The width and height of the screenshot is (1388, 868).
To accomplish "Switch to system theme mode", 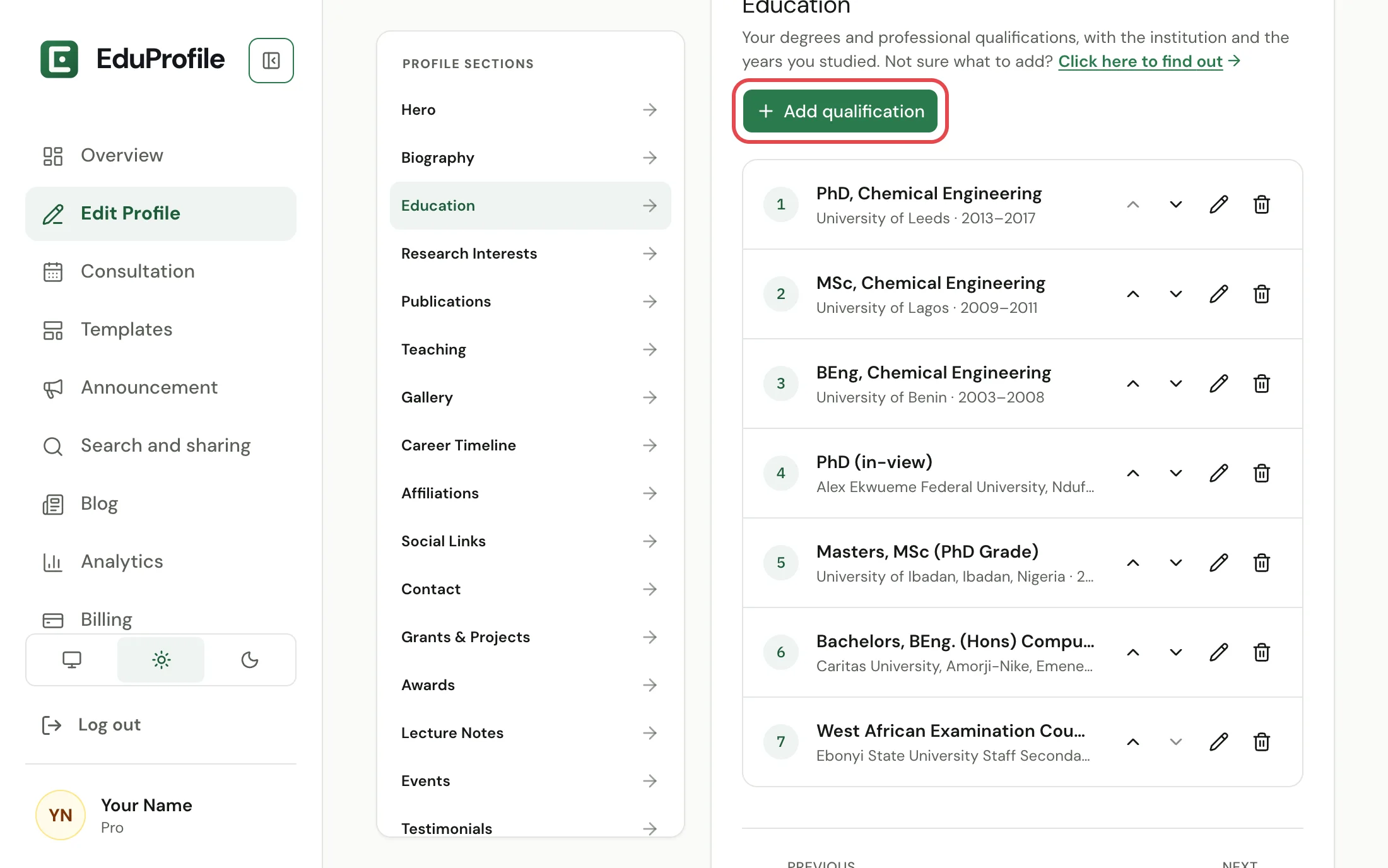I will tap(72, 660).
